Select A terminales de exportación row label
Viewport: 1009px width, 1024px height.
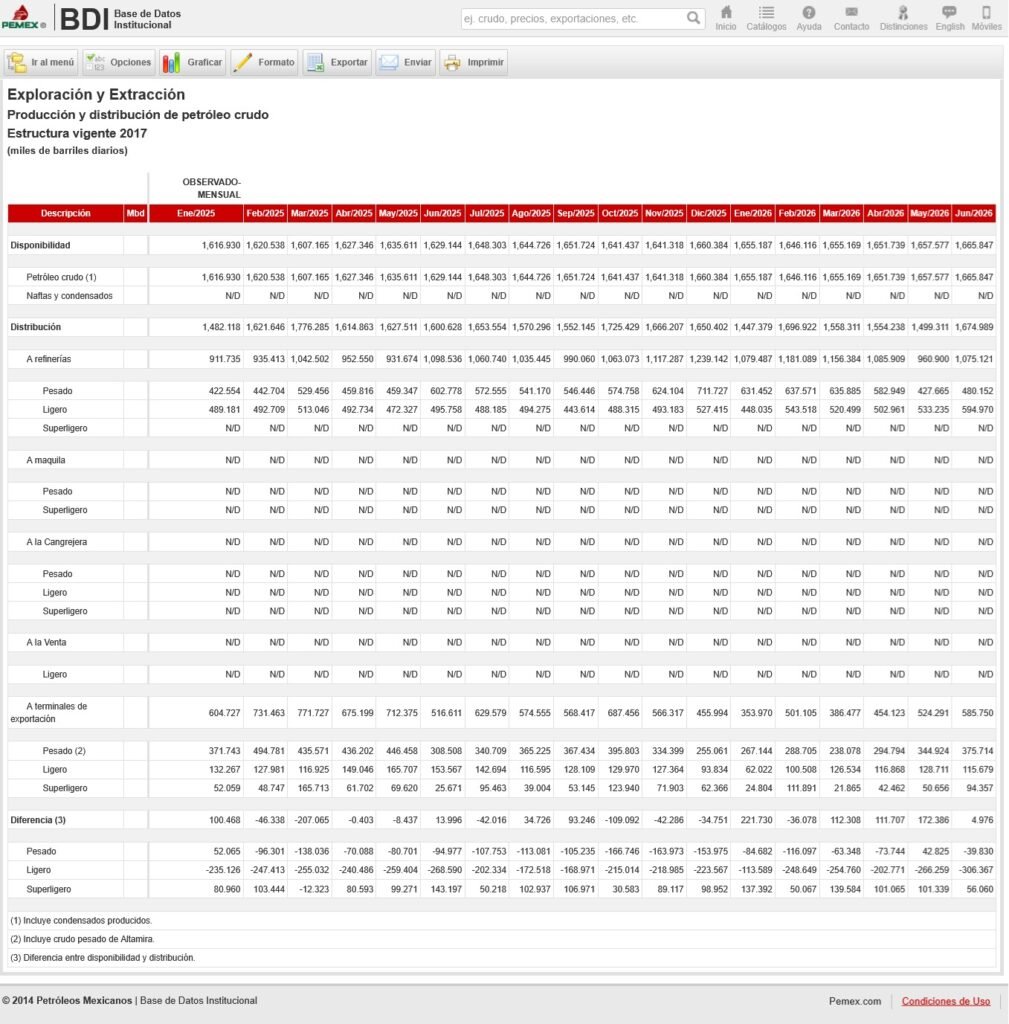point(48,712)
